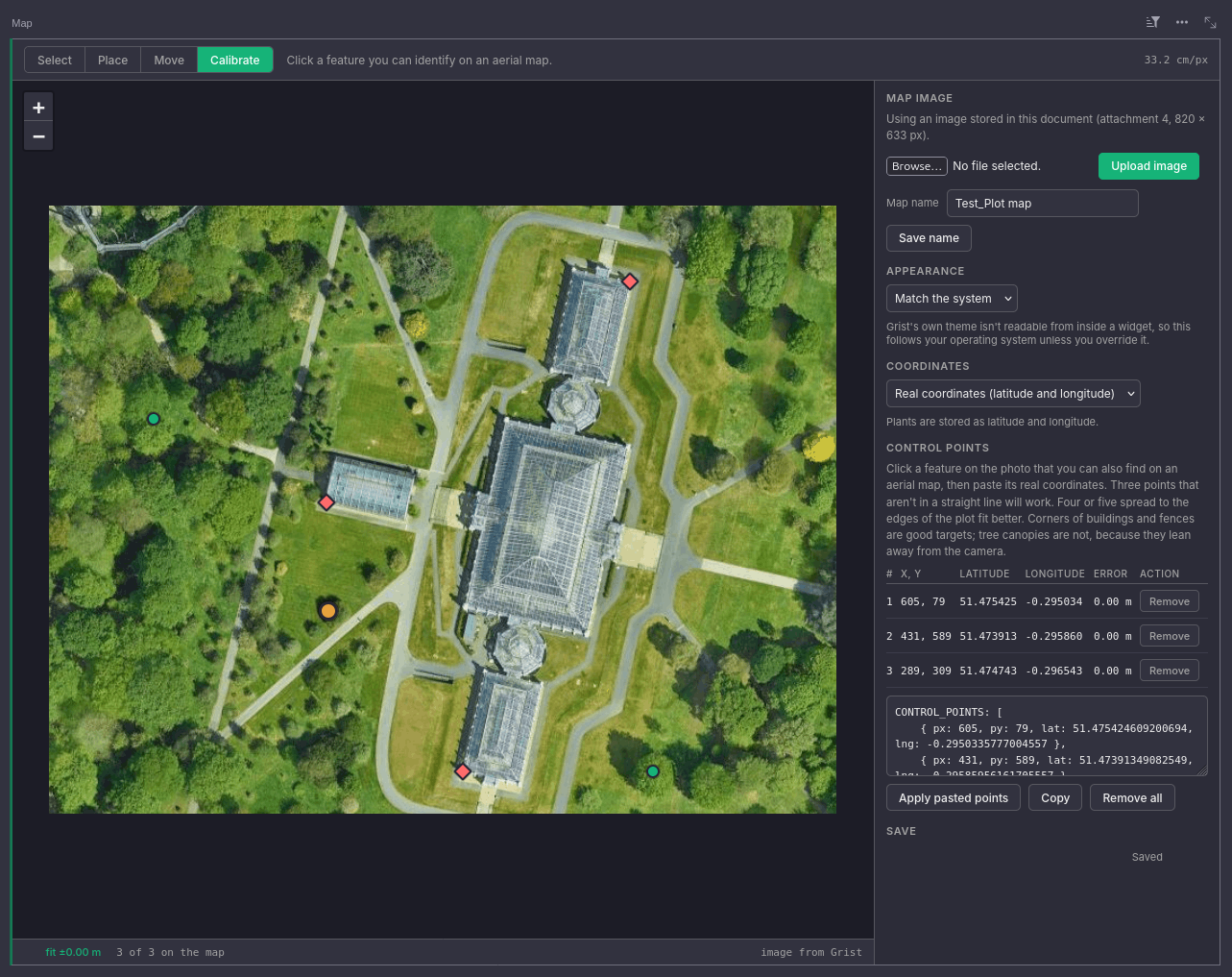Image resolution: width=1232 pixels, height=977 pixels.
Task: Click the Upload image button
Action: 1148,166
